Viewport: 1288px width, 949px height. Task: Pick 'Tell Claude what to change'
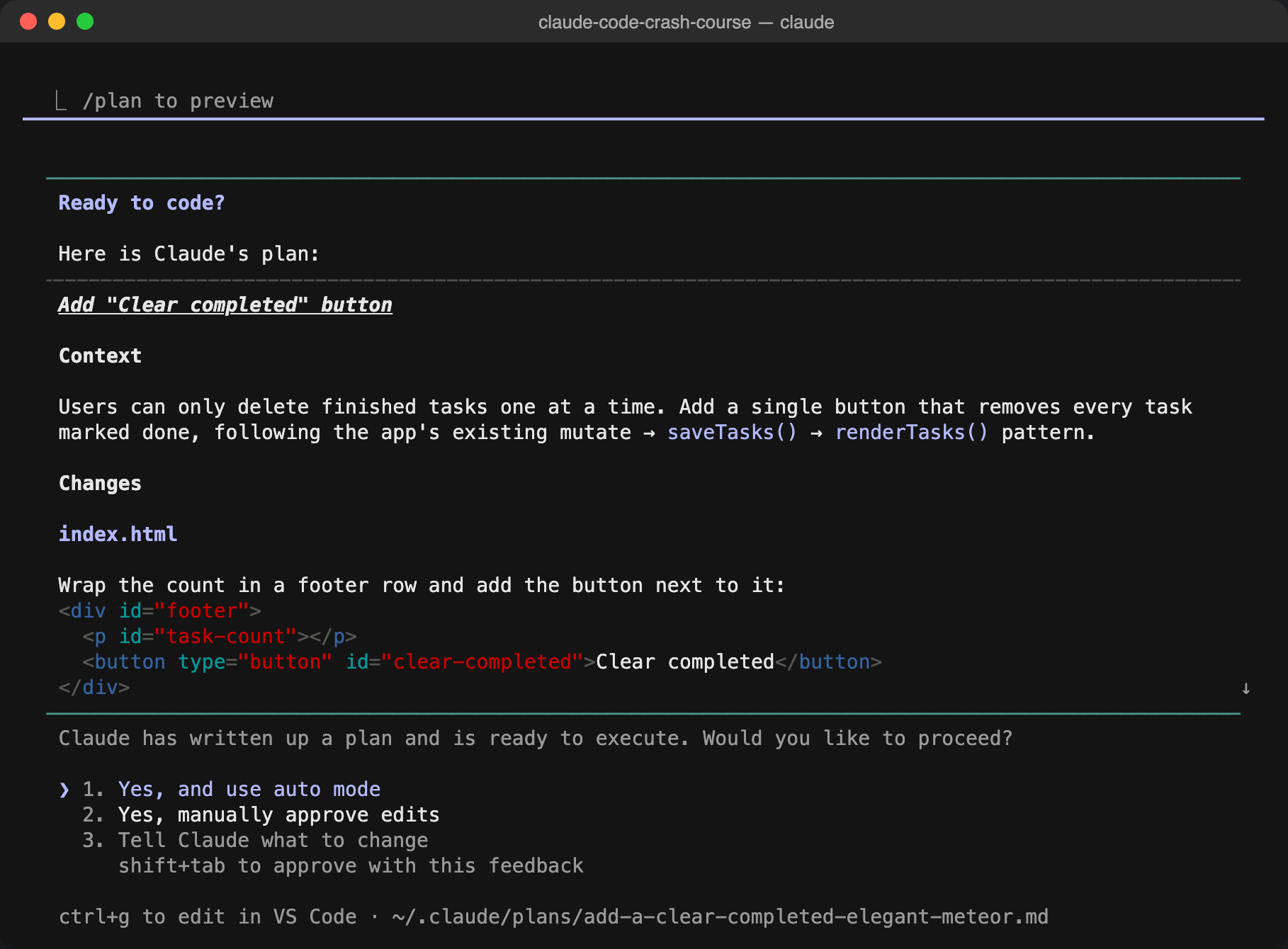point(273,840)
